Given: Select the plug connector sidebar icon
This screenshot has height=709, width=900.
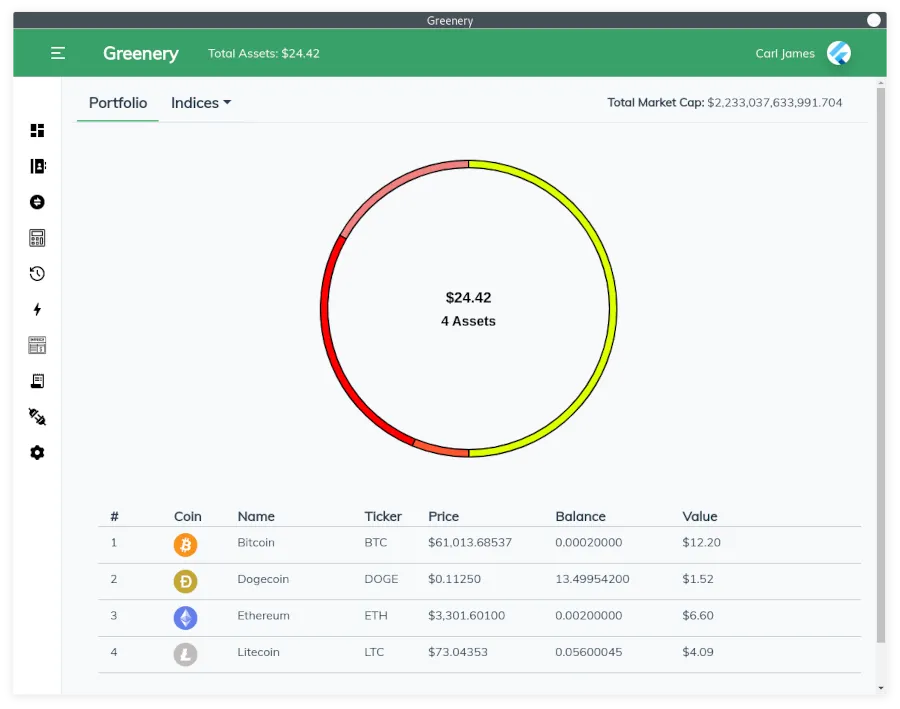Looking at the screenshot, I should pos(37,417).
